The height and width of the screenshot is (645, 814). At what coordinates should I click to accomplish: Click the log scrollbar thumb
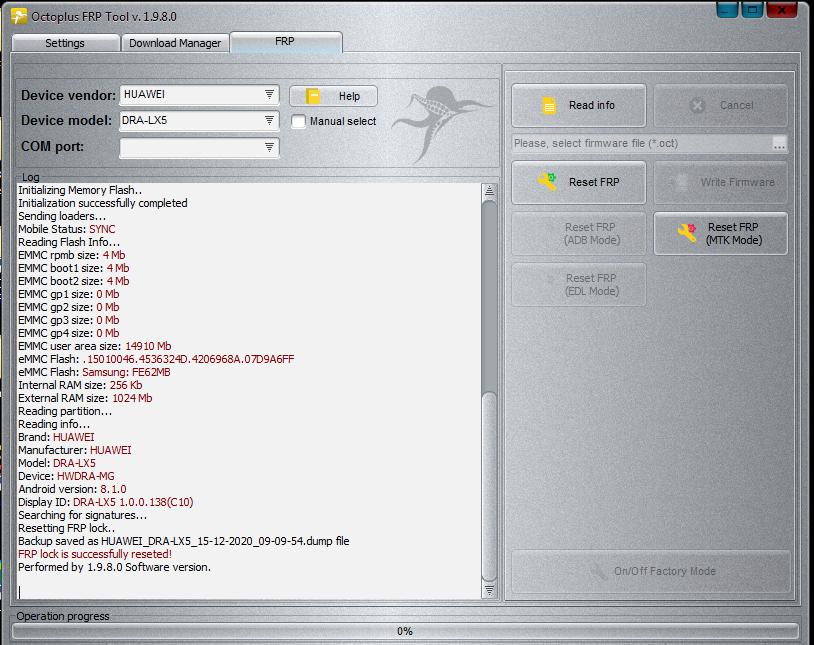click(489, 486)
